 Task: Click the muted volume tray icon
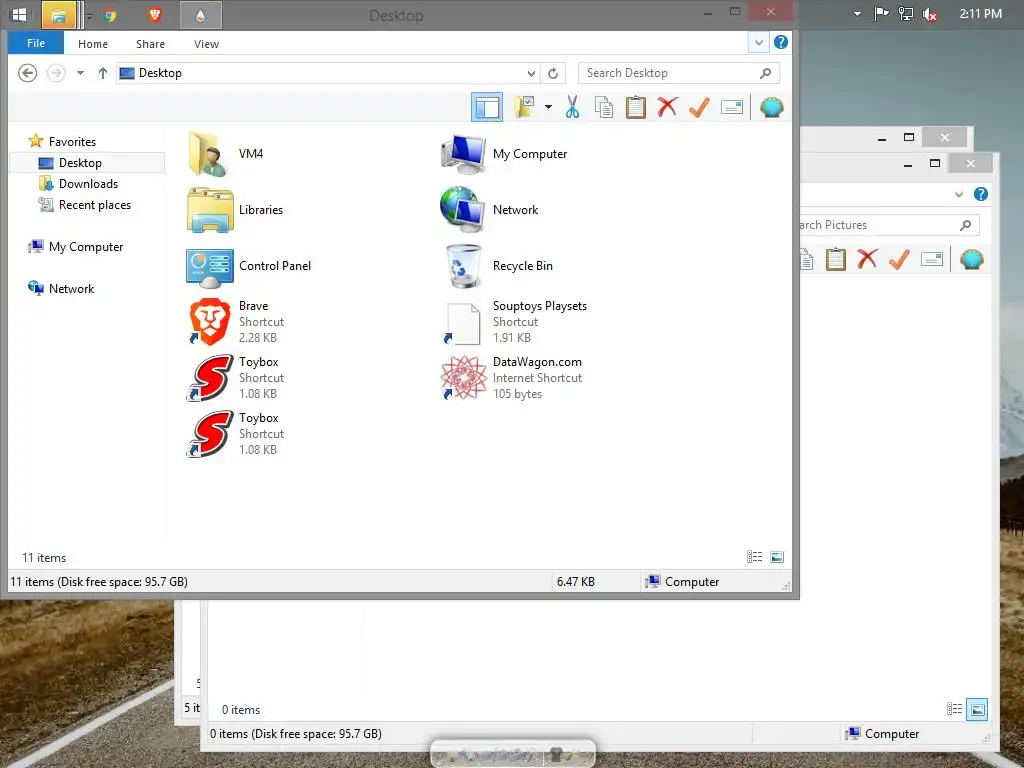[x=930, y=14]
